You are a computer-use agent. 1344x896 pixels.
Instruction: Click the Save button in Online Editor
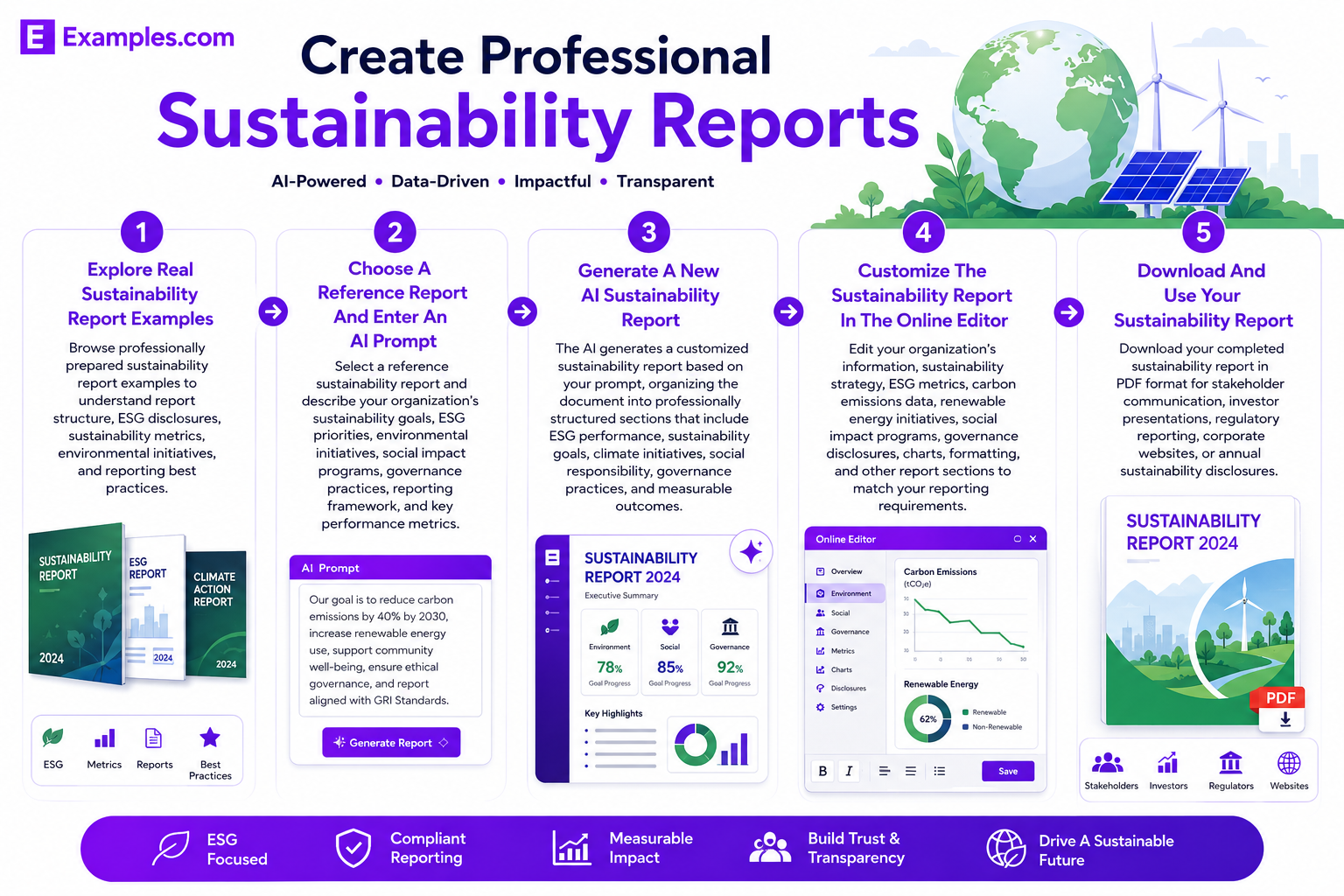(x=1008, y=771)
